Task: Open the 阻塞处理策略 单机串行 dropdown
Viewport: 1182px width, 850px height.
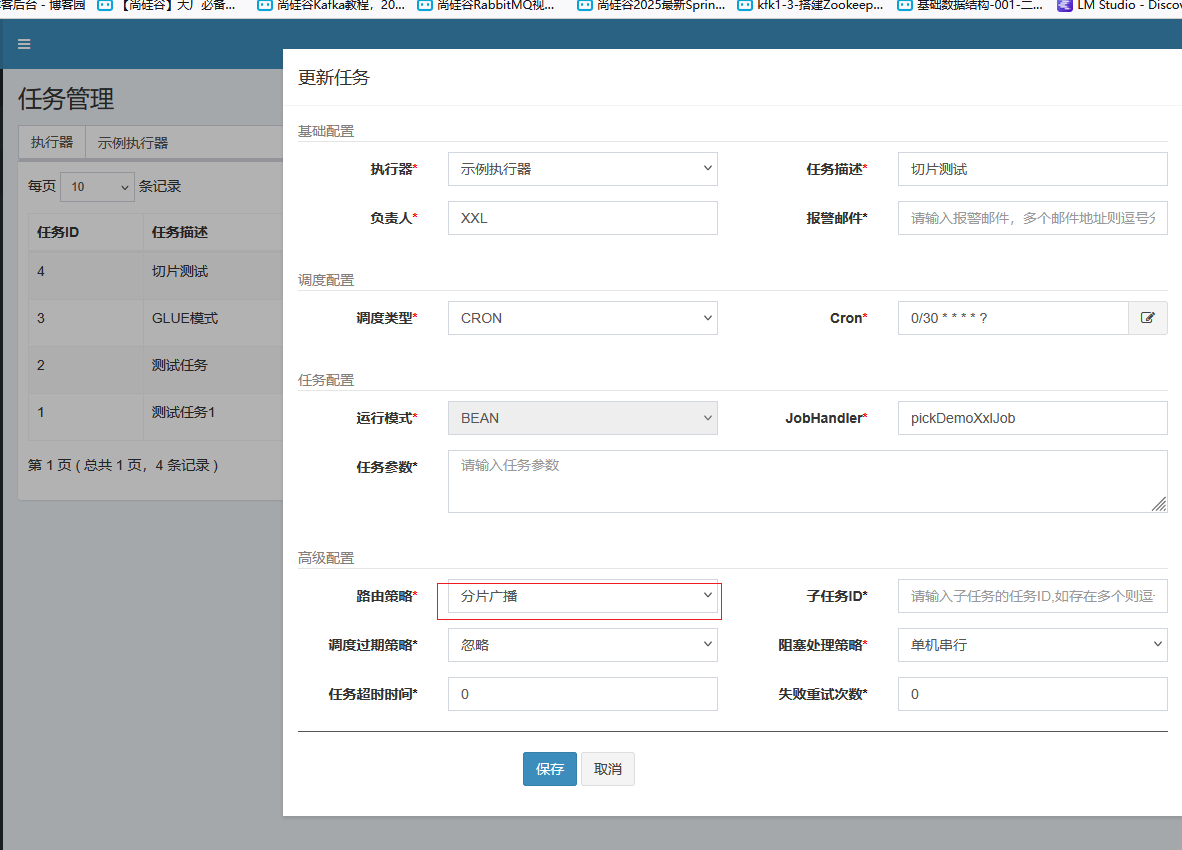Action: pos(1033,645)
